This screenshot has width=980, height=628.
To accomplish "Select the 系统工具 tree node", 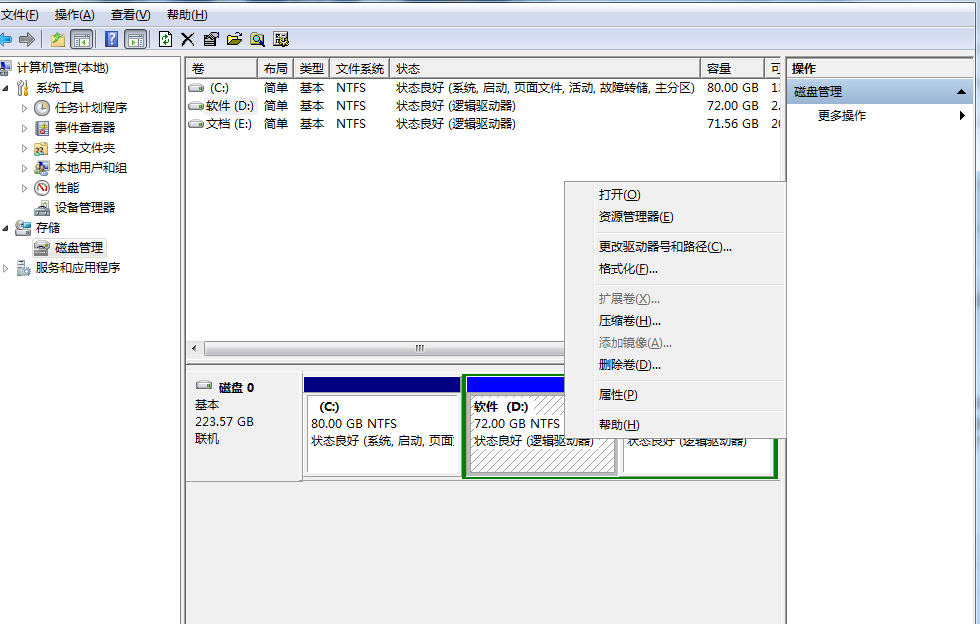I will point(60,87).
